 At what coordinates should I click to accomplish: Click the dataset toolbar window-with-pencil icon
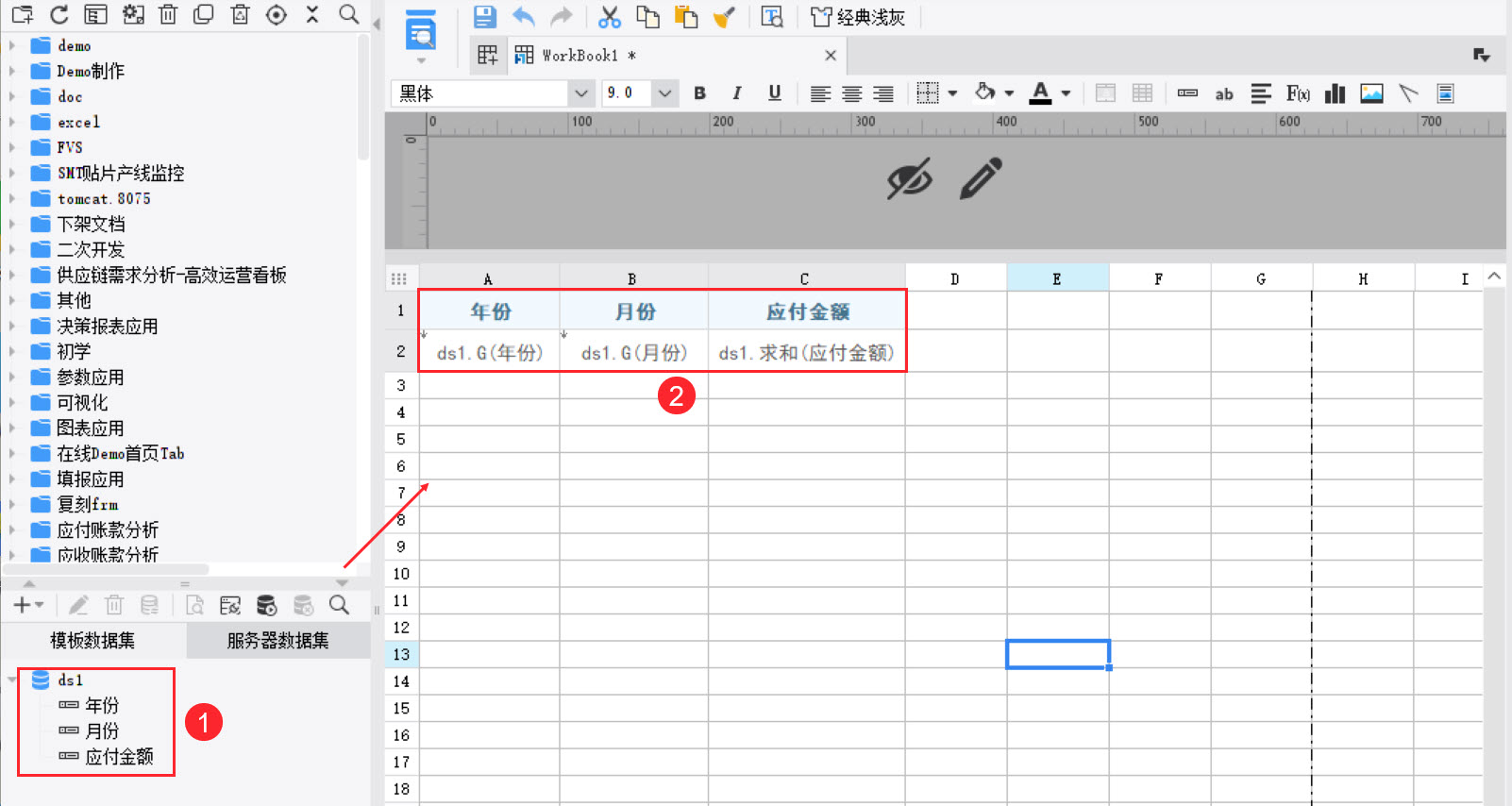229,605
